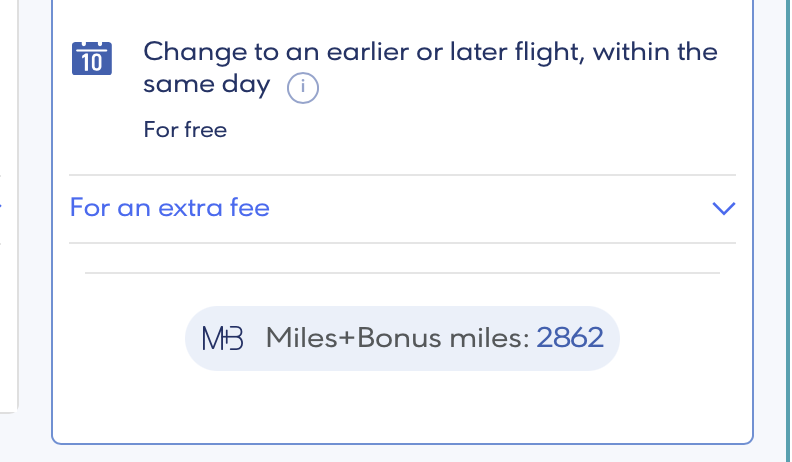Click the number 10 inside the calendar icon

pyautogui.click(x=93, y=63)
